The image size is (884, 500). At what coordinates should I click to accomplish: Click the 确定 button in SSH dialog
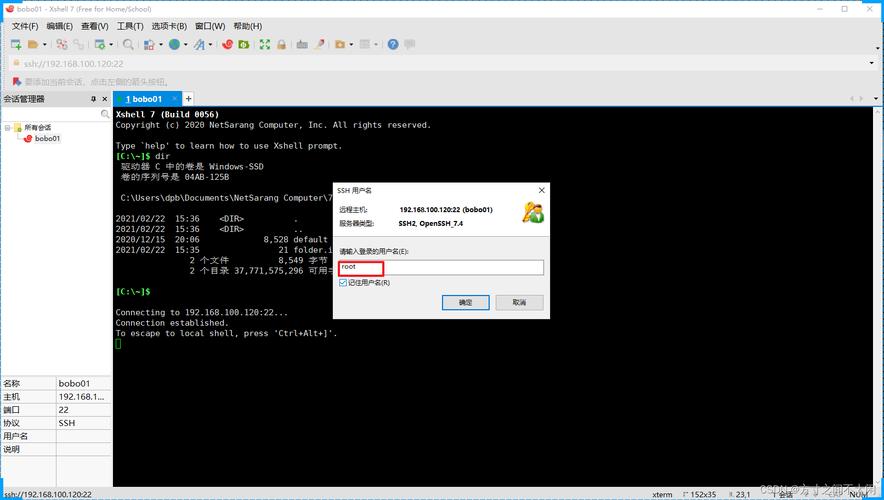click(x=465, y=303)
